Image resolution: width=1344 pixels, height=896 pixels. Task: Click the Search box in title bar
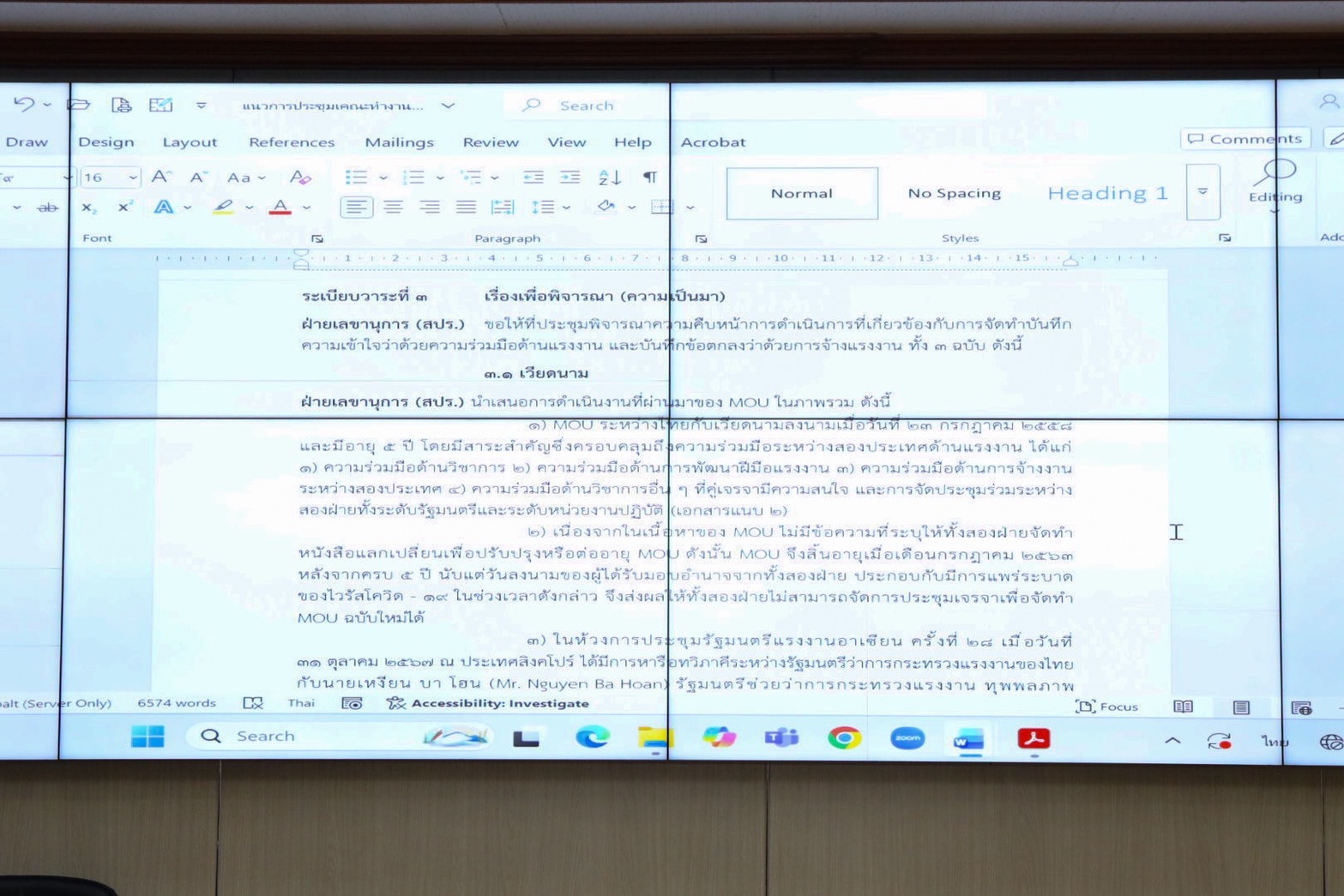pyautogui.click(x=586, y=105)
